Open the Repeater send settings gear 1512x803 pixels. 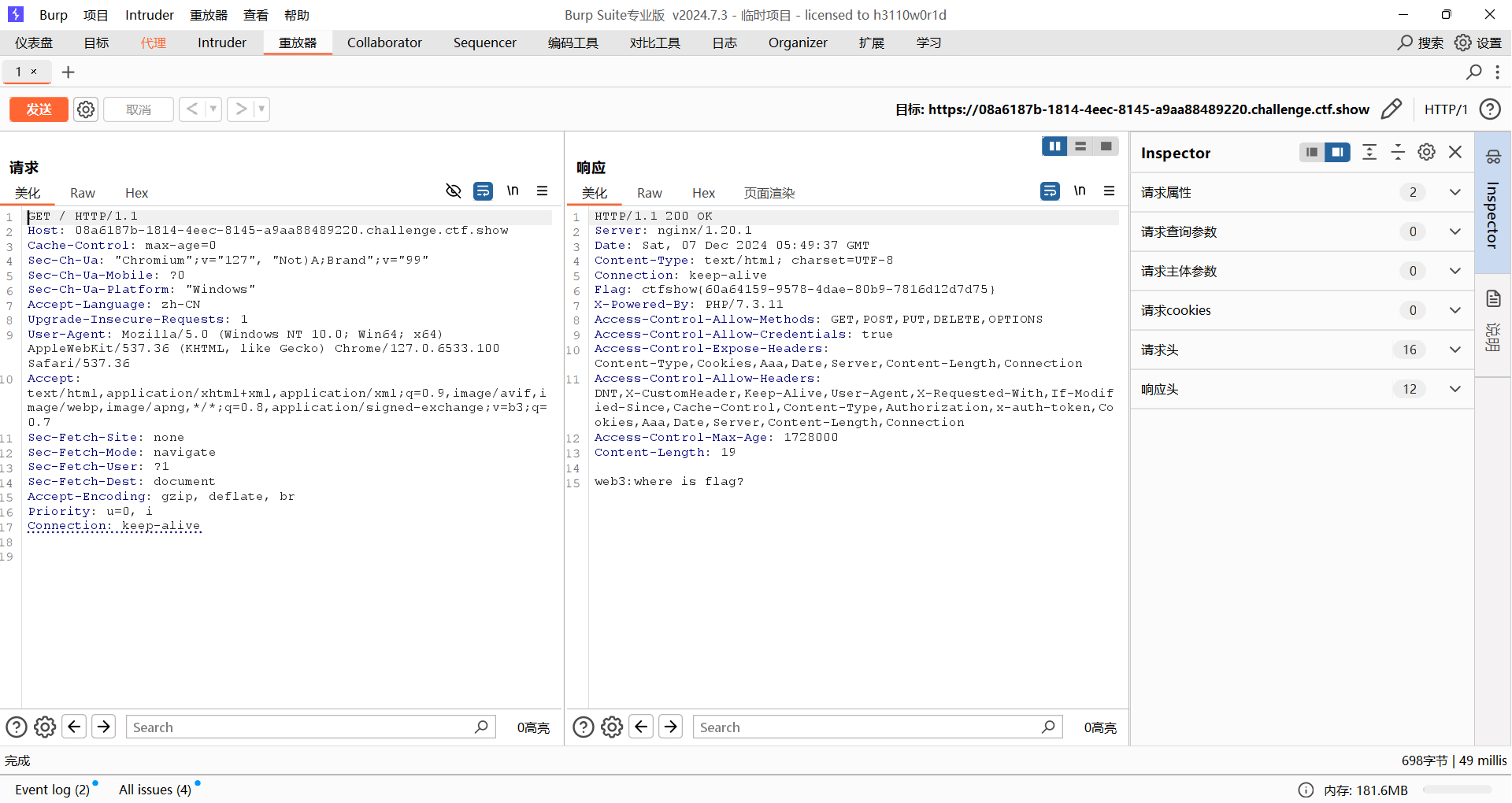tap(86, 109)
